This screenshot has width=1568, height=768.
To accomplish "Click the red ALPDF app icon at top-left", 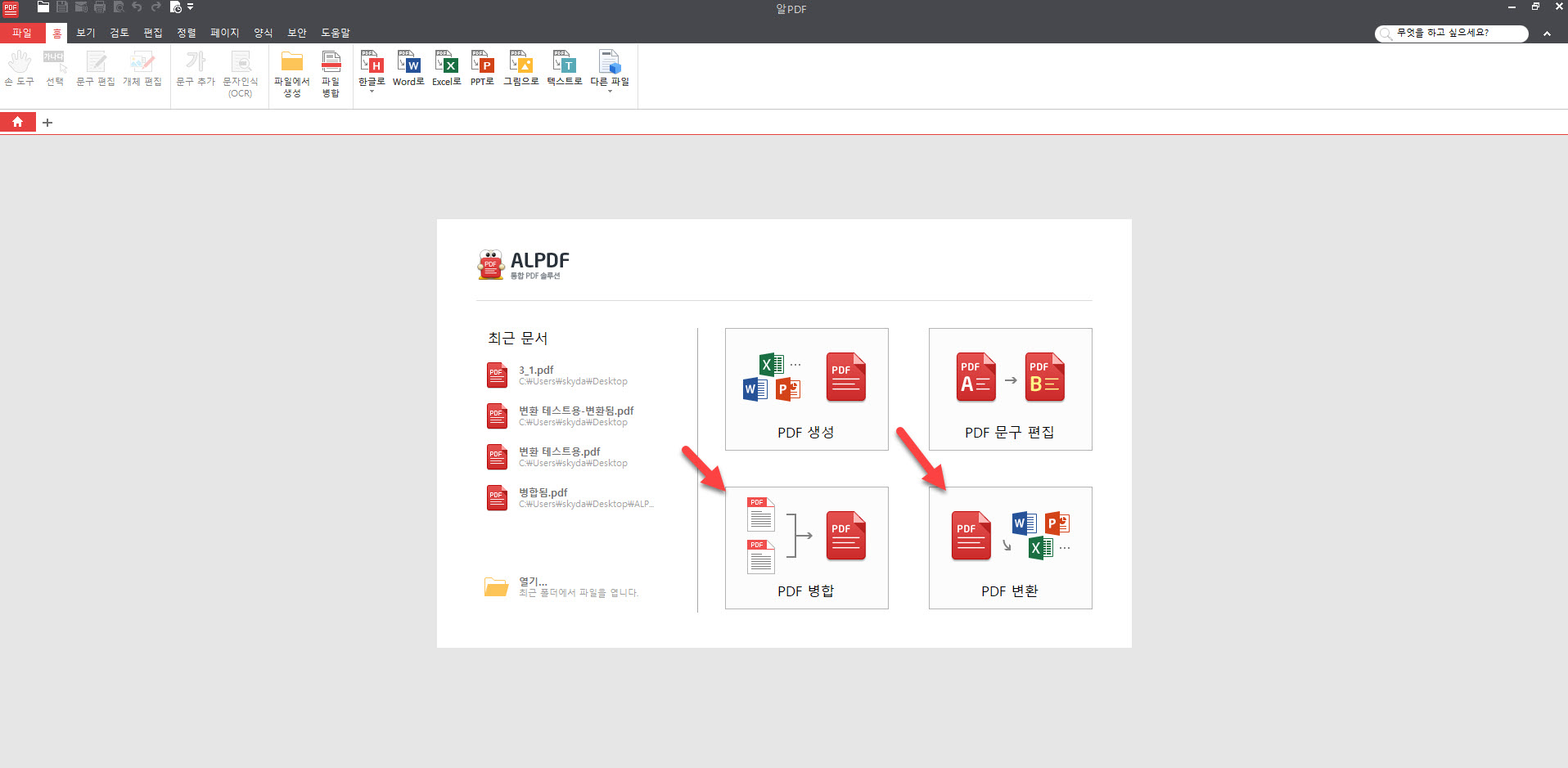I will (x=11, y=9).
